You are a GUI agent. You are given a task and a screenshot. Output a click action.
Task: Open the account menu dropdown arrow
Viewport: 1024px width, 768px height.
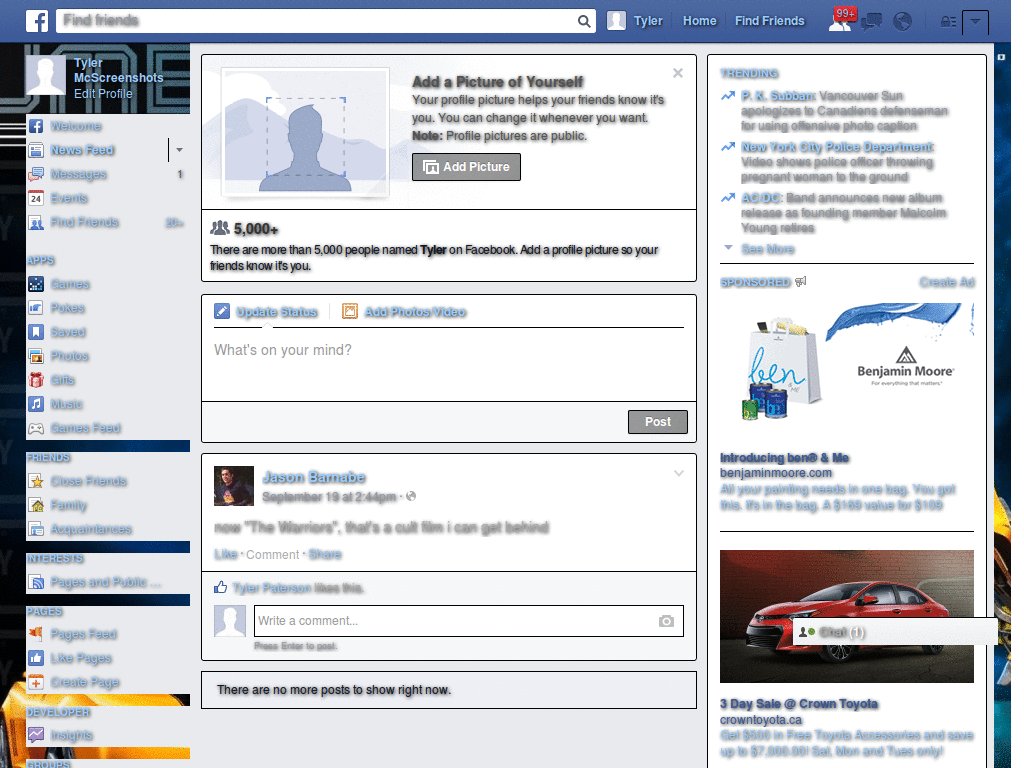tap(975, 22)
